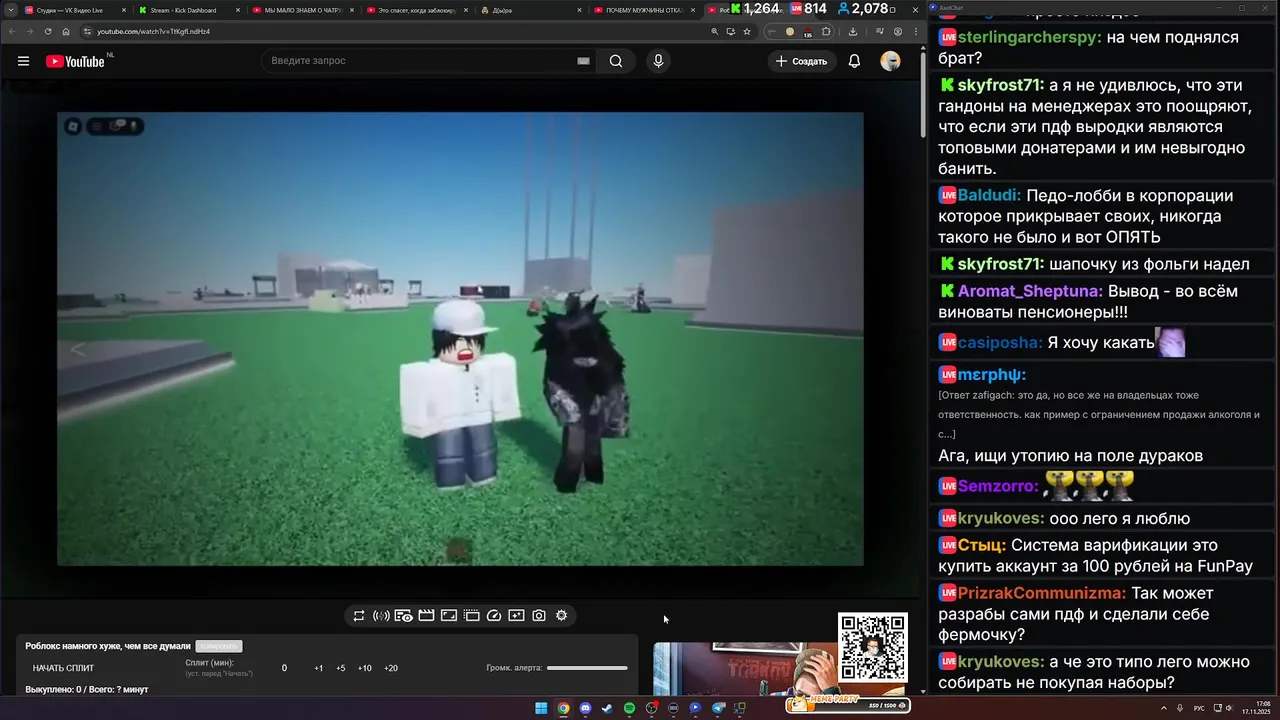The height and width of the screenshot is (720, 1280).
Task: Click the YouTube page vertical scrollbar
Action: [x=923, y=95]
